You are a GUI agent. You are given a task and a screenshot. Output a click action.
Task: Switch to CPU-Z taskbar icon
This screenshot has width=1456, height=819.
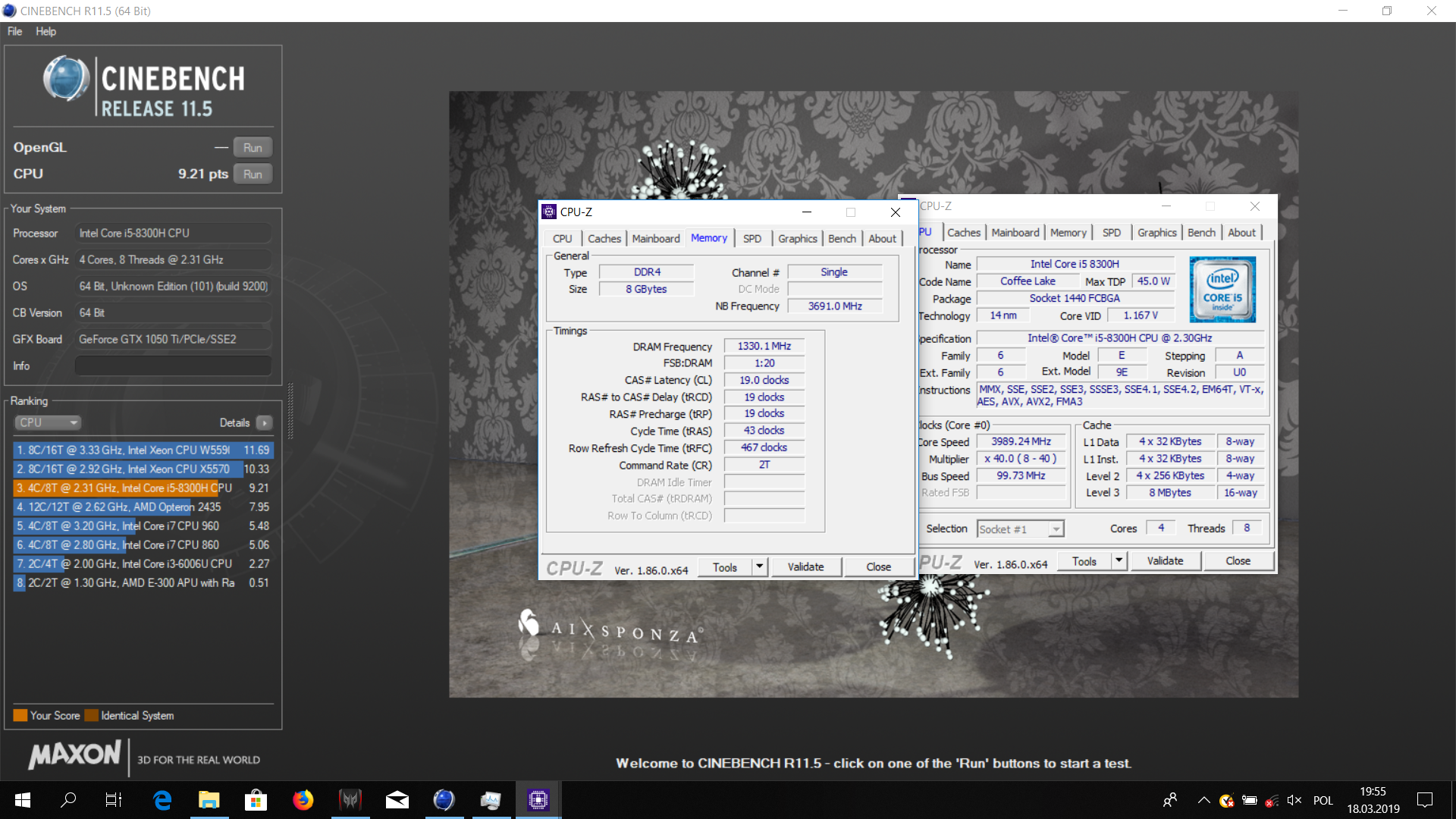[538, 799]
